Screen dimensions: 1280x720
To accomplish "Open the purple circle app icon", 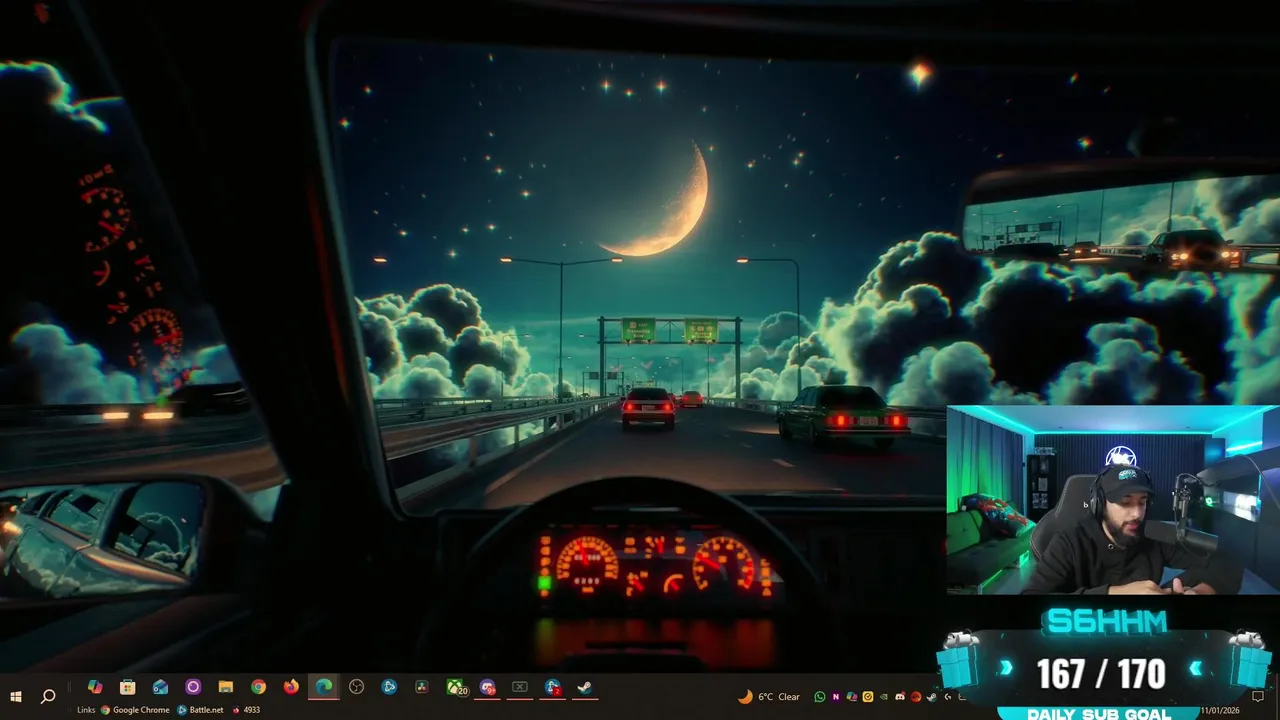I will pyautogui.click(x=193, y=687).
